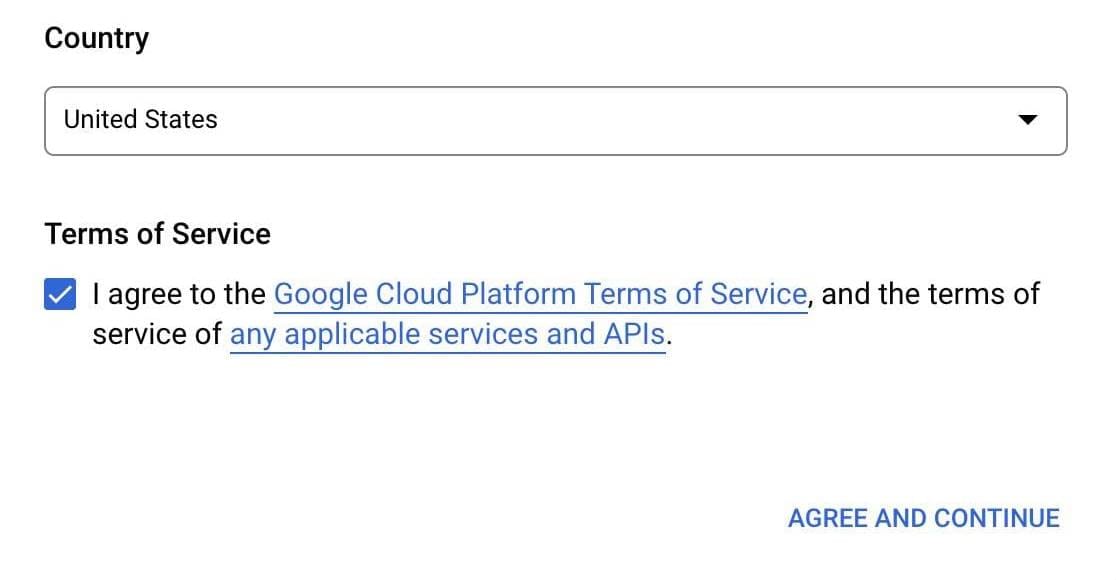1116x580 pixels.
Task: Click the Terms of Service heading
Action: click(157, 234)
